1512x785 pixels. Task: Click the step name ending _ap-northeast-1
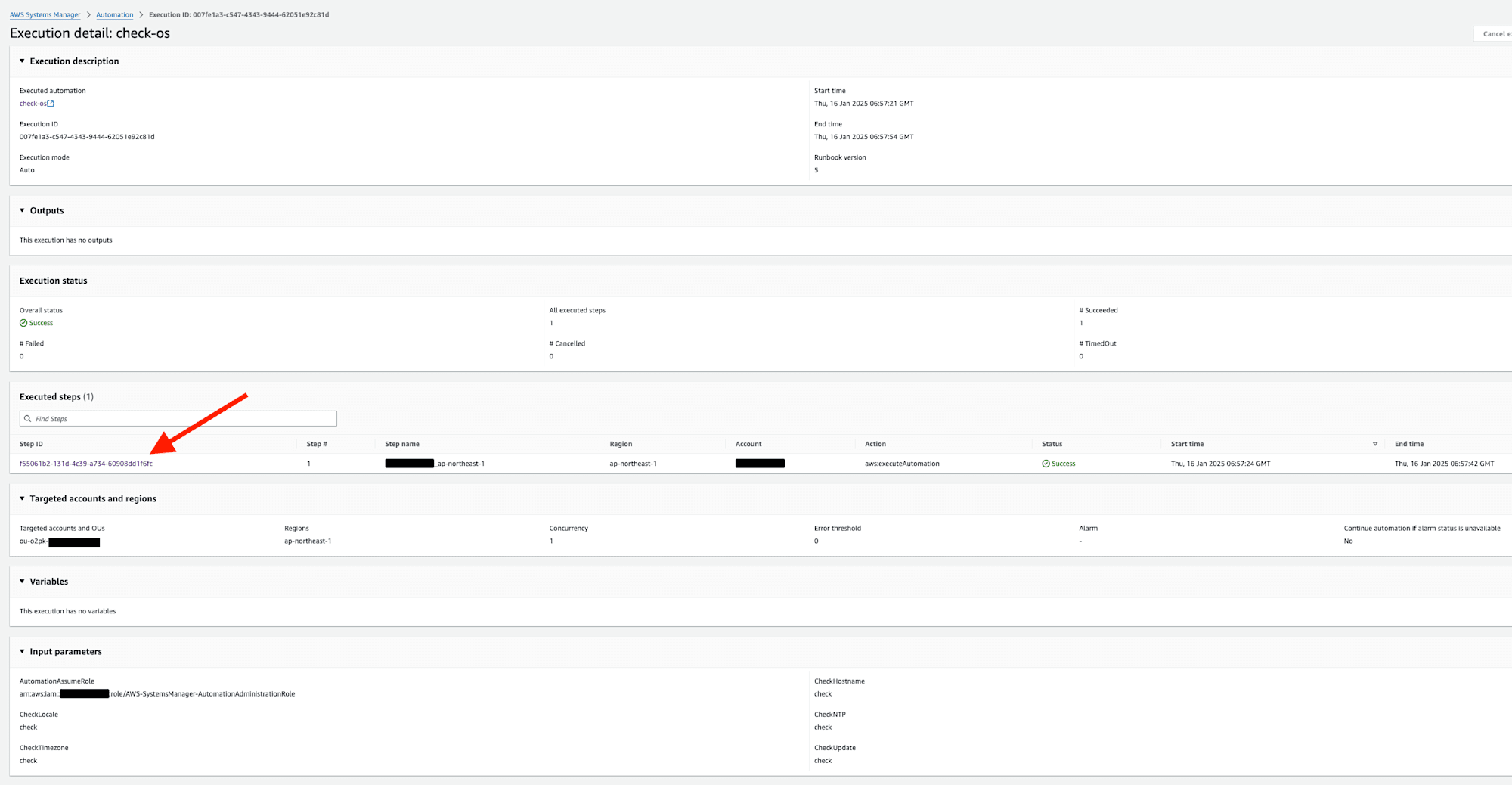point(435,464)
